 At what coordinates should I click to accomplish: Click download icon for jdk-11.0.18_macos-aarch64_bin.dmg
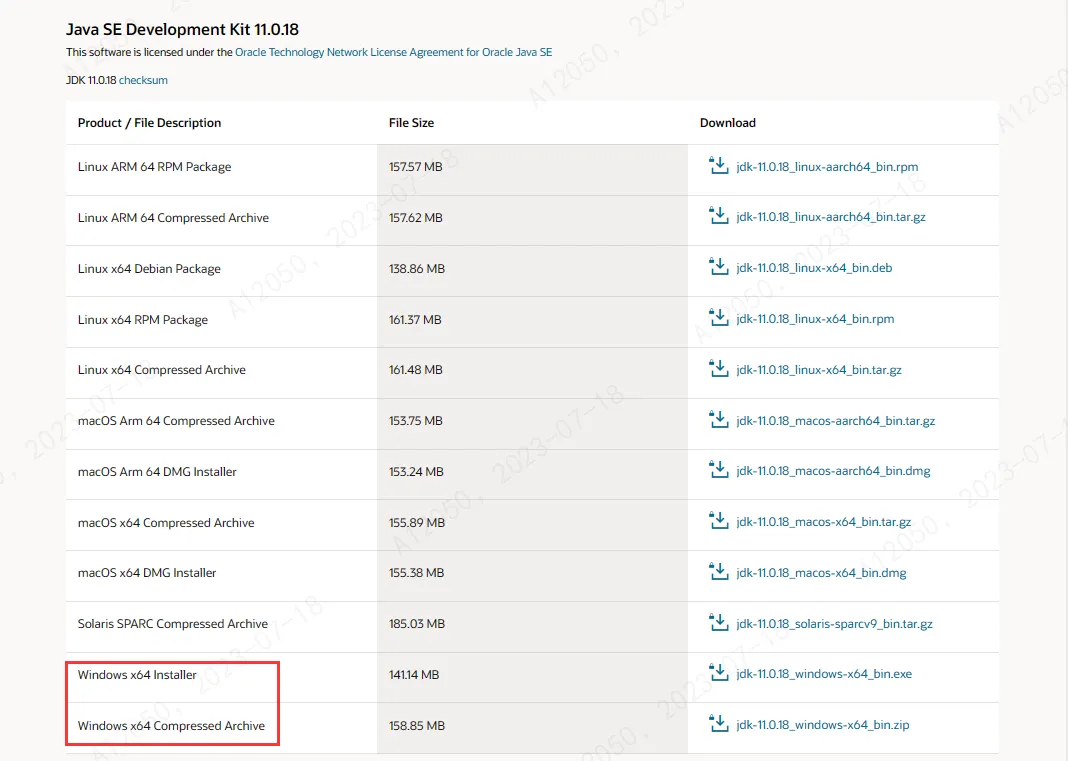(719, 470)
